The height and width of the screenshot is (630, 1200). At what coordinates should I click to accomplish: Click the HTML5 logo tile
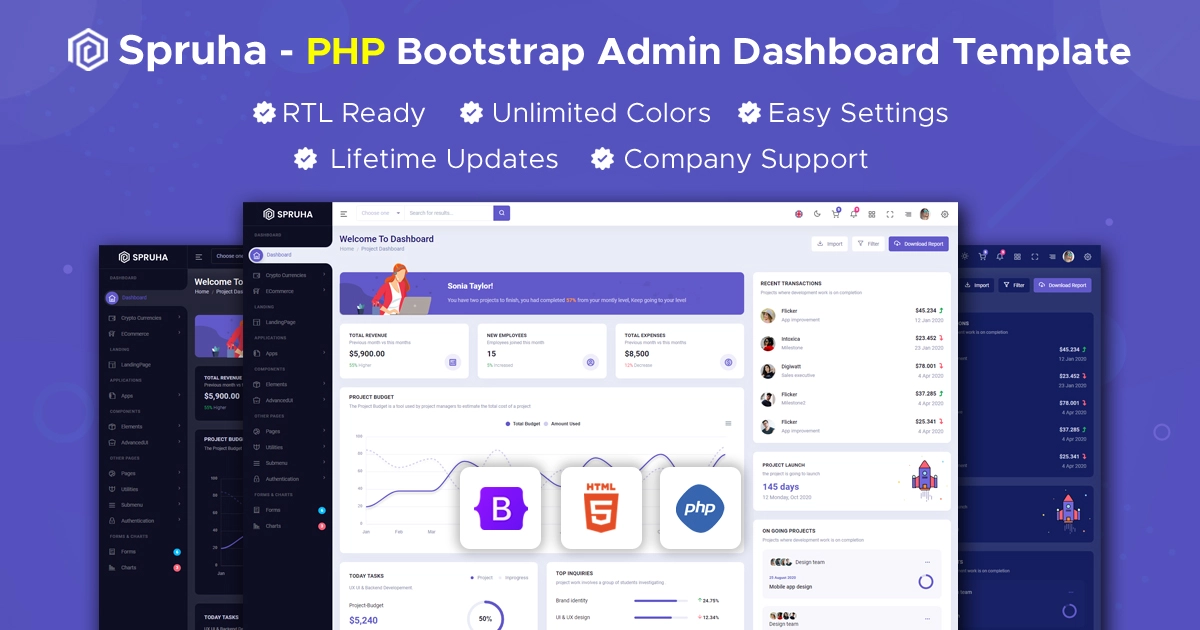(601, 507)
